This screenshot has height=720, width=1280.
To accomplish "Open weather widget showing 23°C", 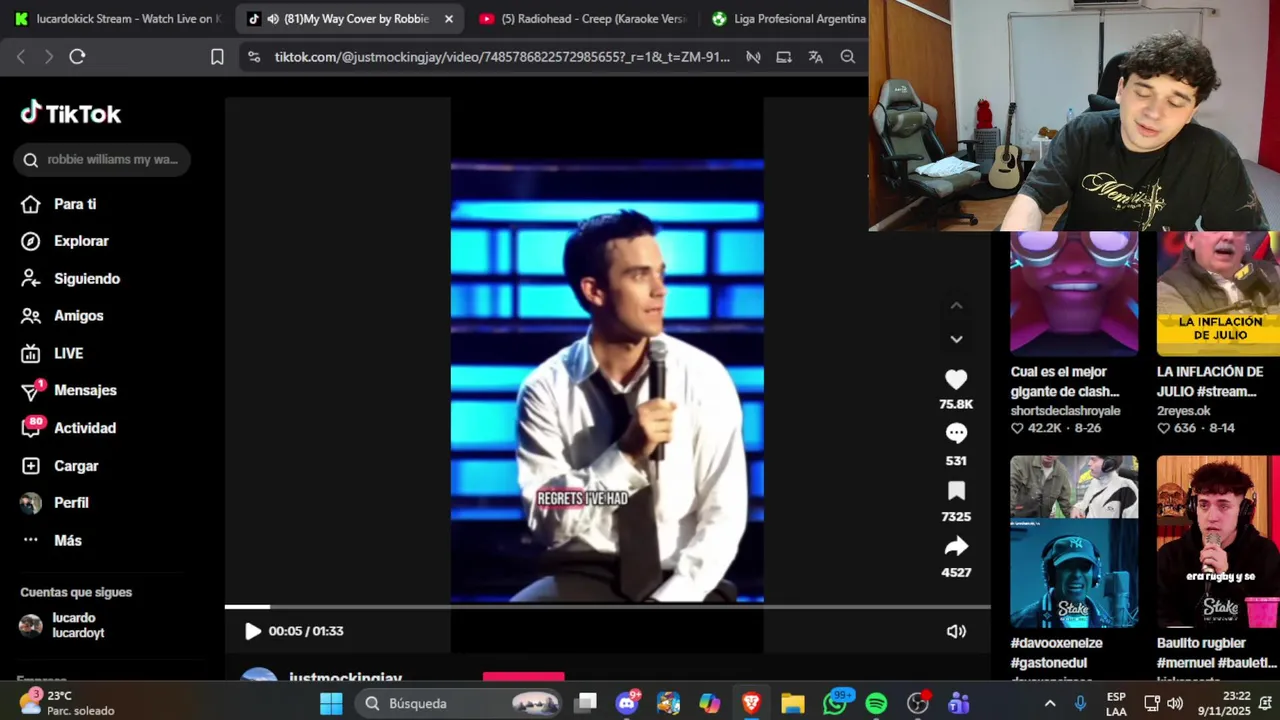I will (68, 703).
